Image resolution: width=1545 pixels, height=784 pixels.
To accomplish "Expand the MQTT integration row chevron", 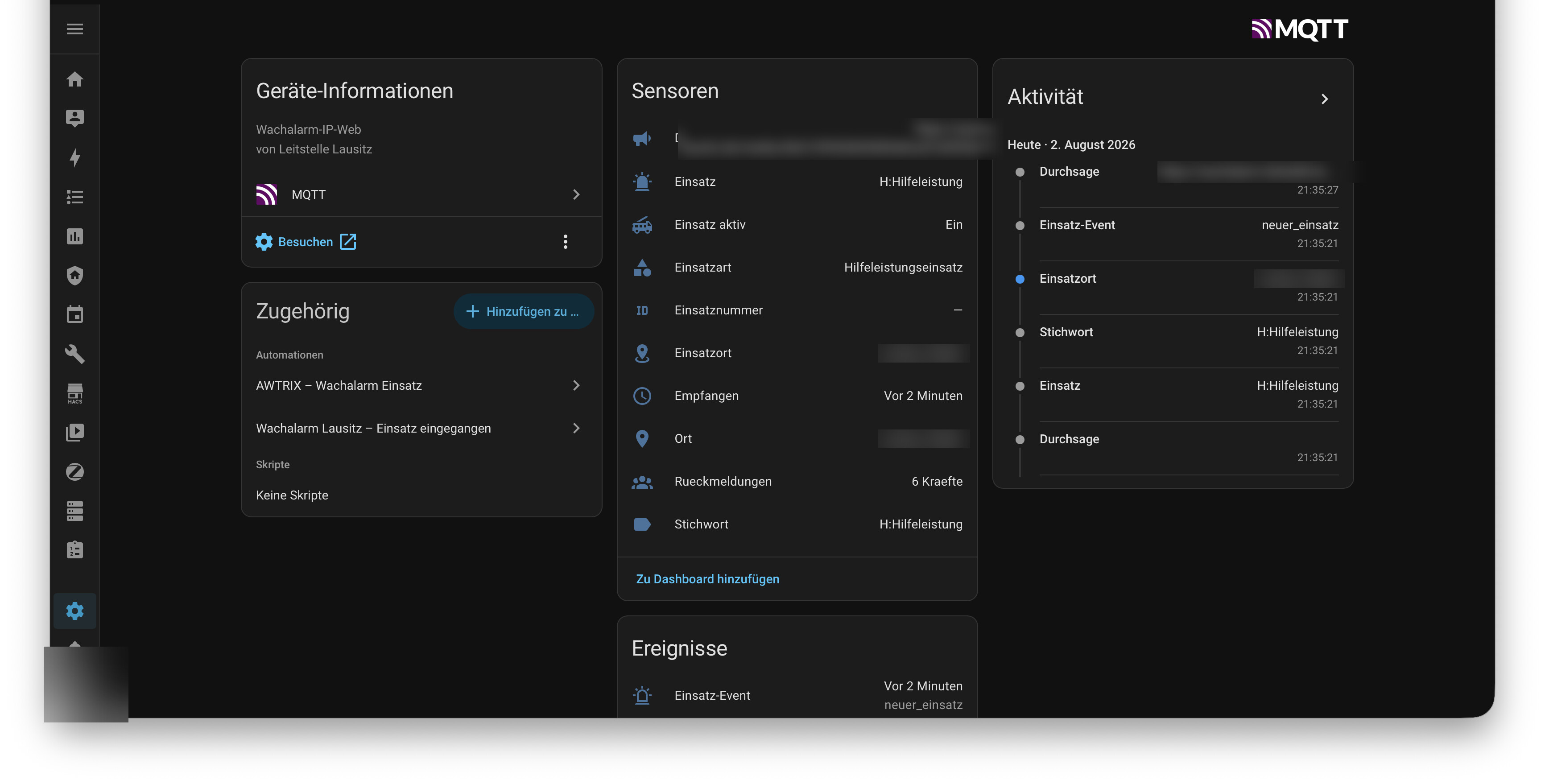I will coord(576,194).
